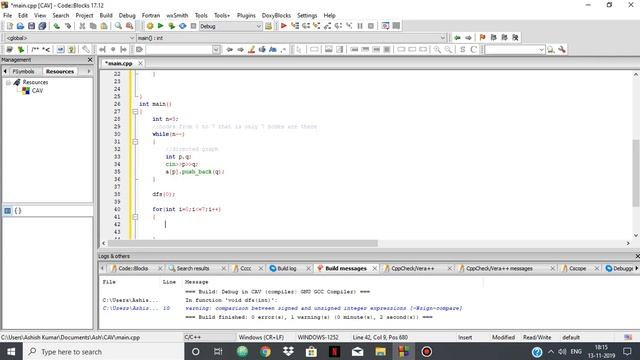640x360 pixels.
Task: Click the Jump forward arrow icon
Action: (x=468, y=38)
